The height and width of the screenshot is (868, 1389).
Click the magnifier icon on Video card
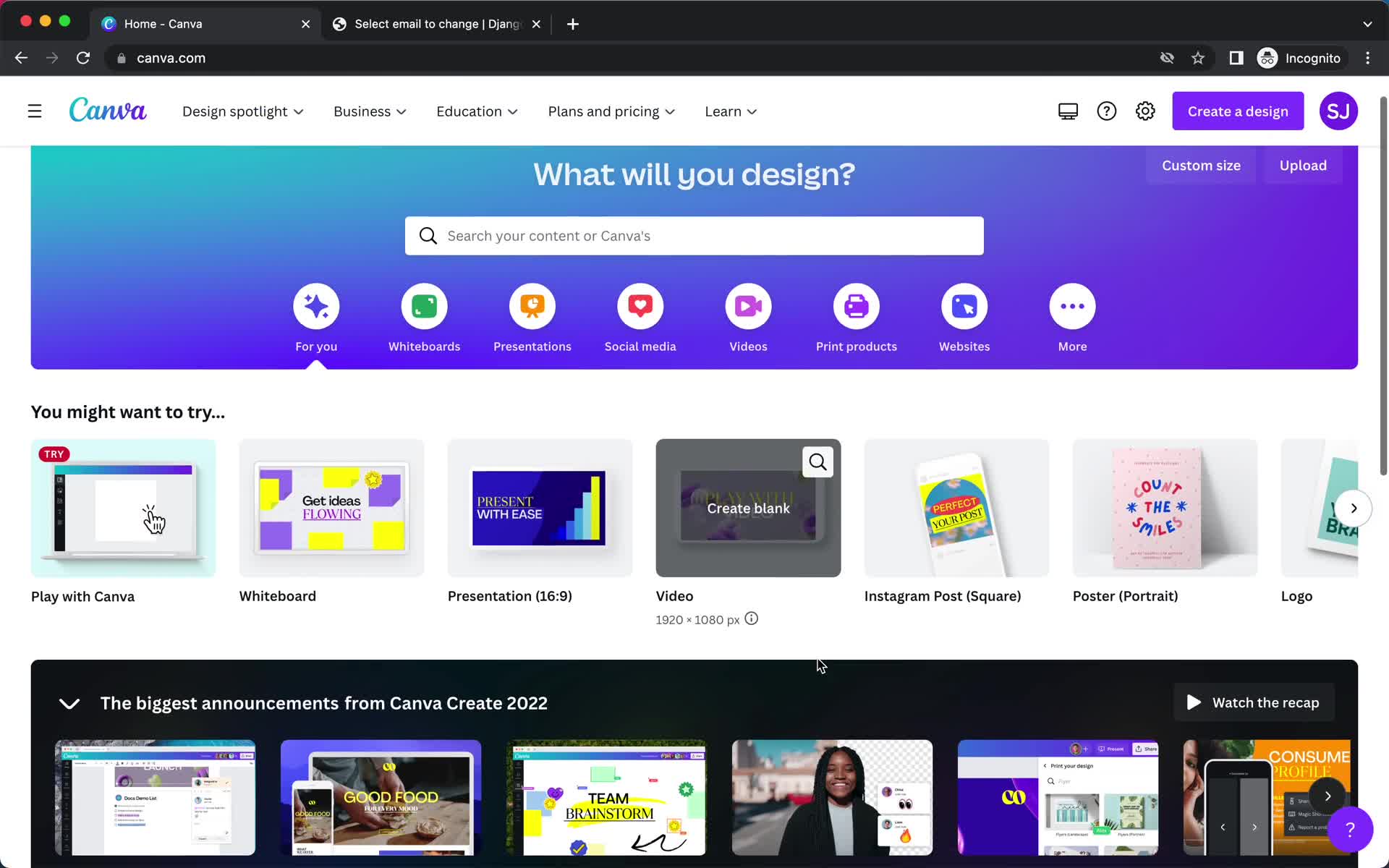coord(817,462)
